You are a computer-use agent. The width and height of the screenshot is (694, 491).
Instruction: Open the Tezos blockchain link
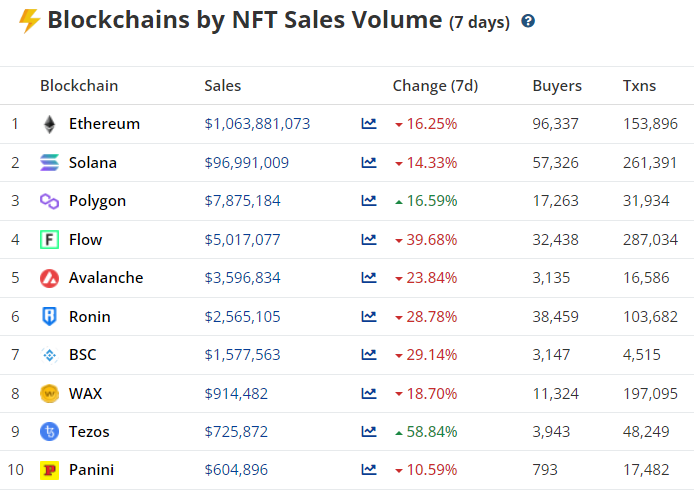(x=89, y=432)
